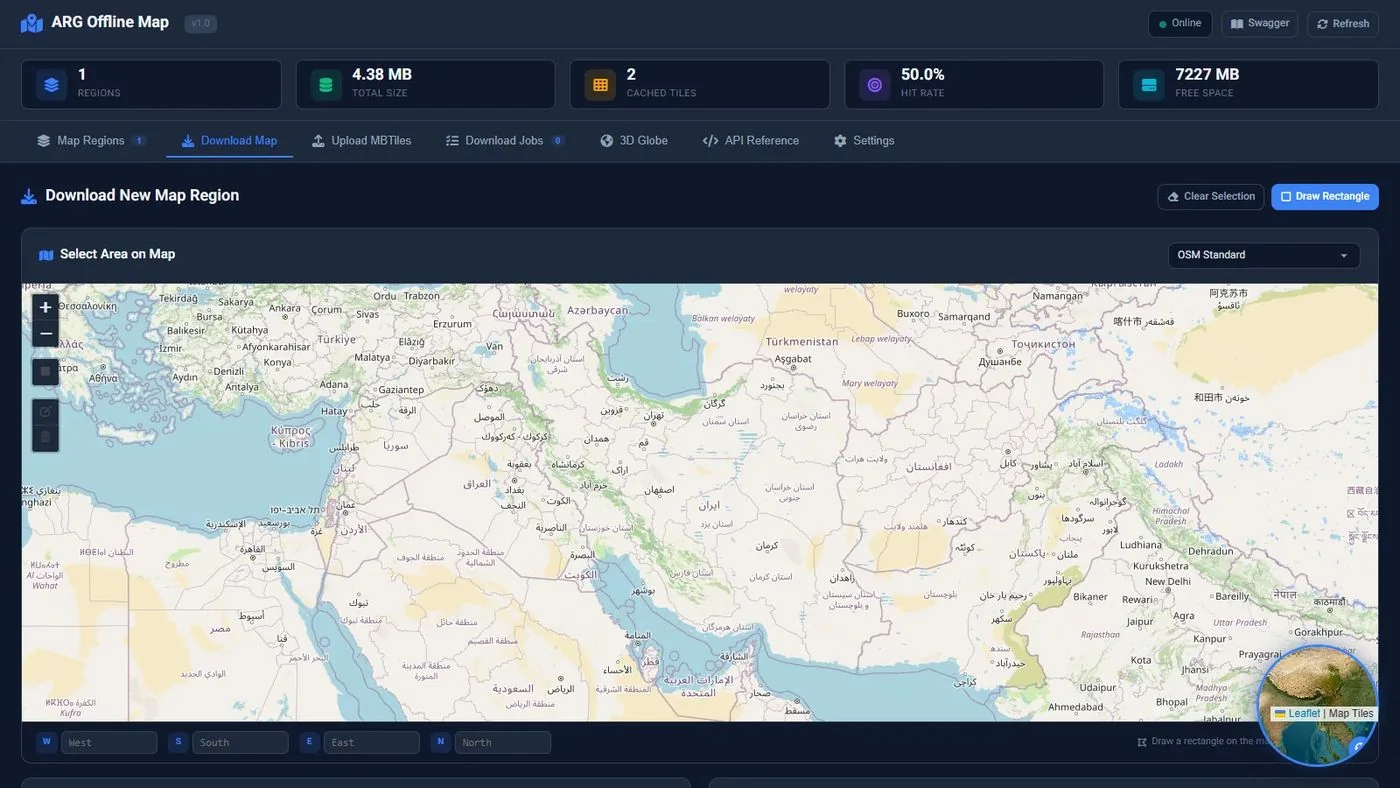Click the Hit Rate target icon
The image size is (1400, 788).
pos(875,85)
